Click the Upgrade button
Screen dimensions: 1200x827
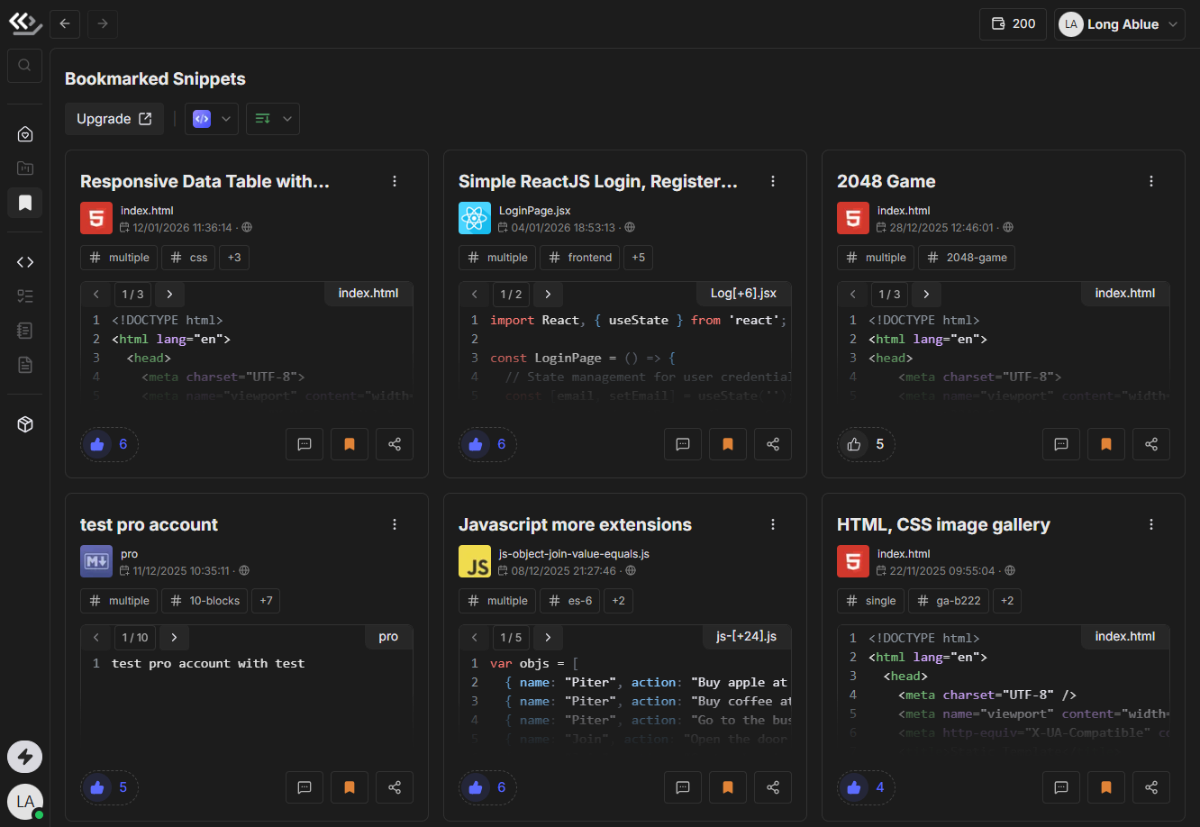point(114,119)
